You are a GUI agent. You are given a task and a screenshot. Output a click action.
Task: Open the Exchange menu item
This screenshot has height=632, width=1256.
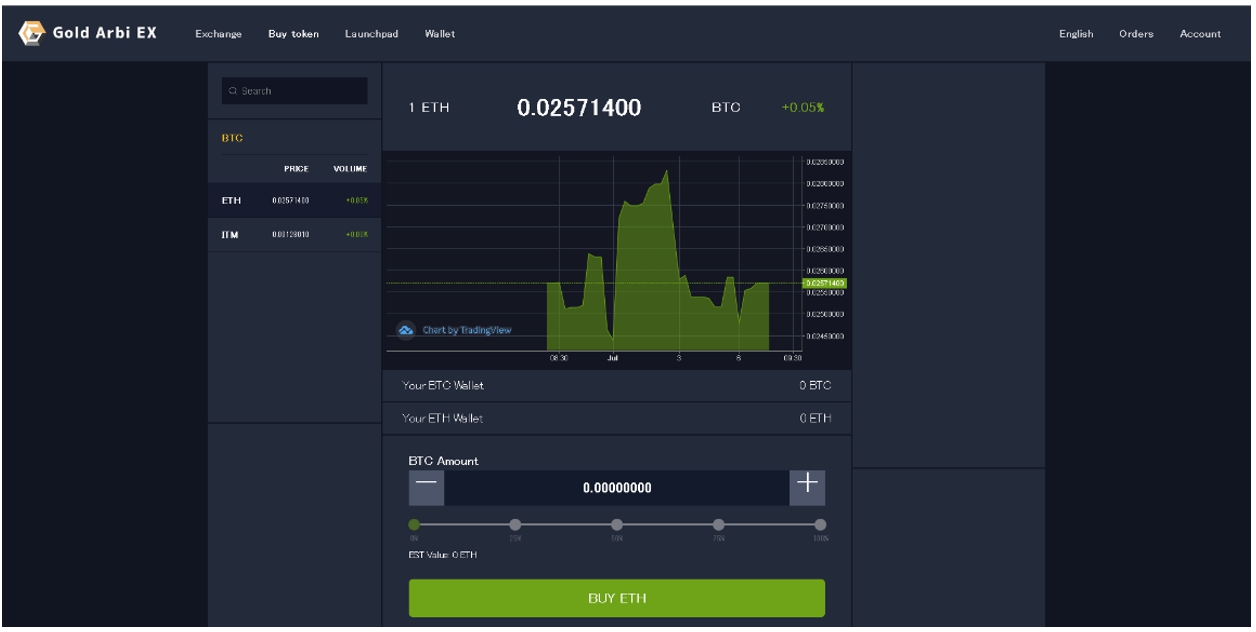[x=218, y=34]
